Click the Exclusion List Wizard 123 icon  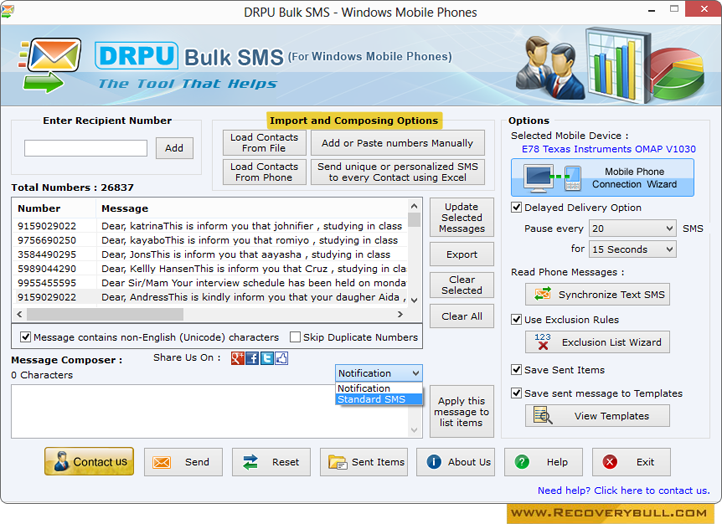[543, 342]
